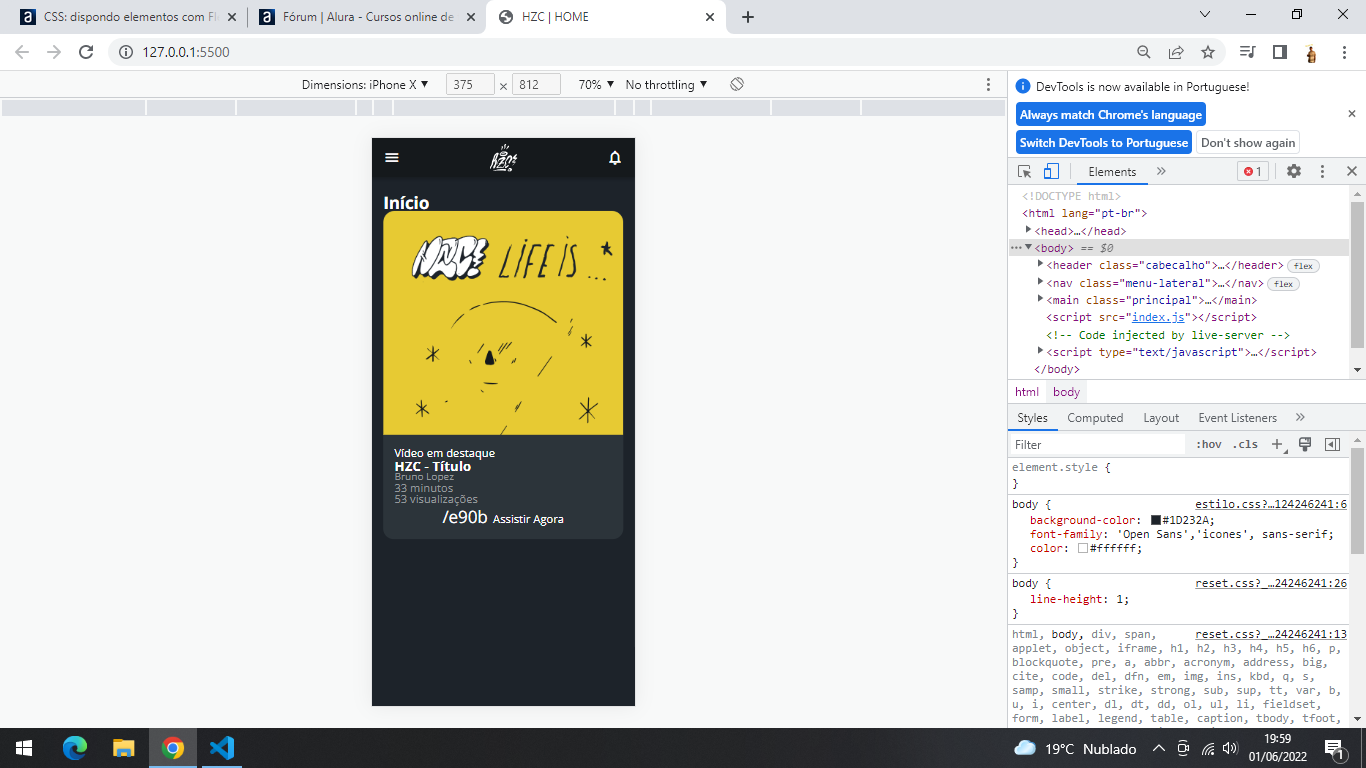This screenshot has height=768, width=1366.
Task: Click the device width 375 field
Action: tap(470, 85)
